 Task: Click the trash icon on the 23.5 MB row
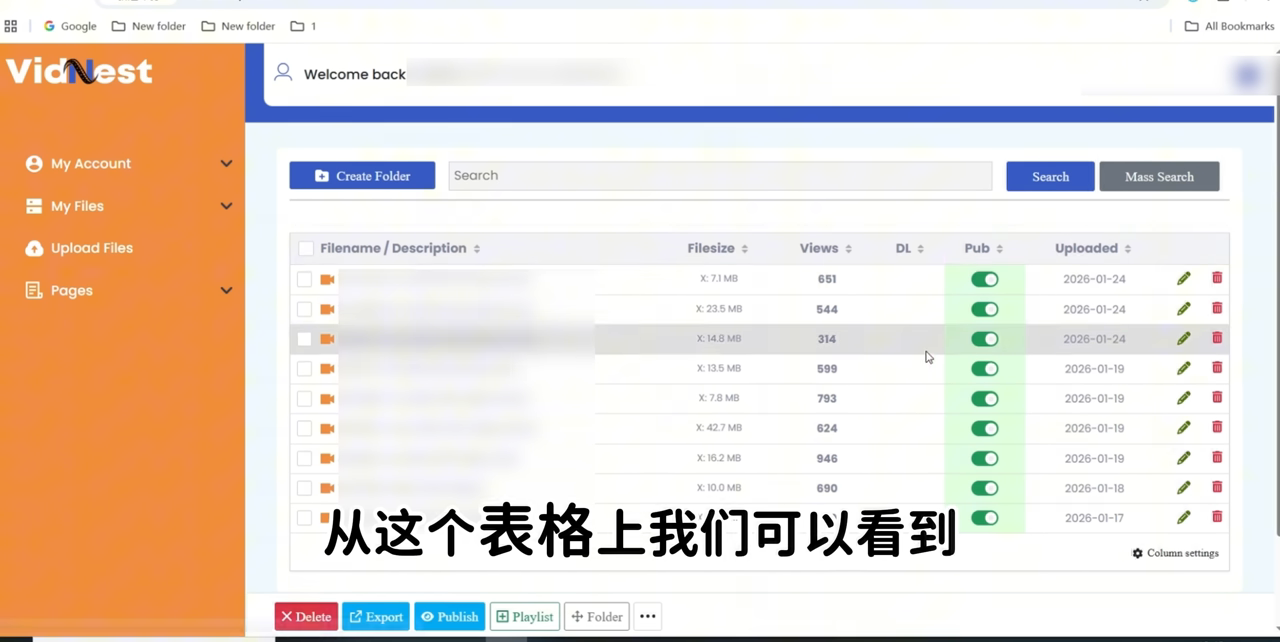pyautogui.click(x=1217, y=308)
